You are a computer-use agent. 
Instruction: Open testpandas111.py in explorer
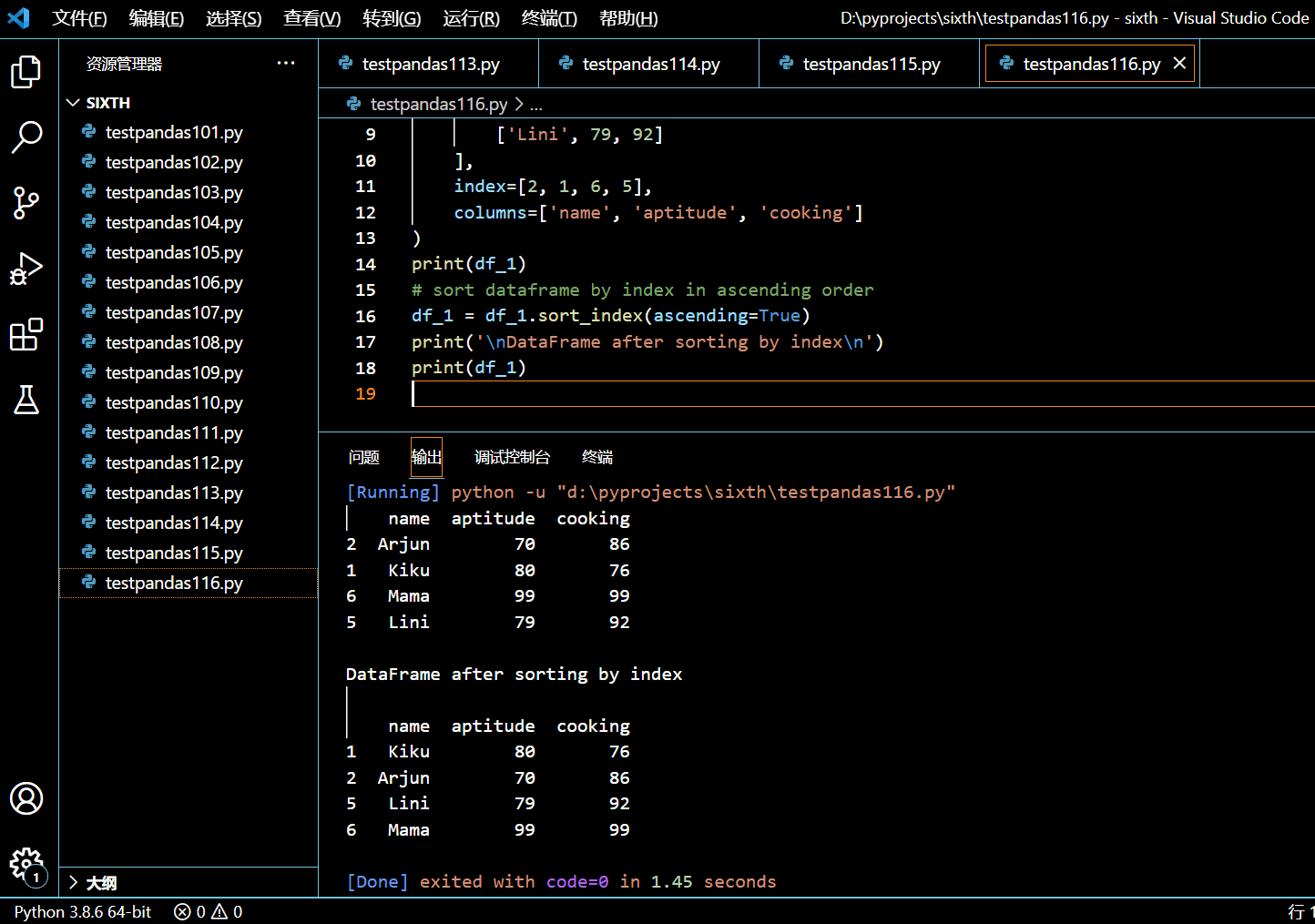pos(189,432)
